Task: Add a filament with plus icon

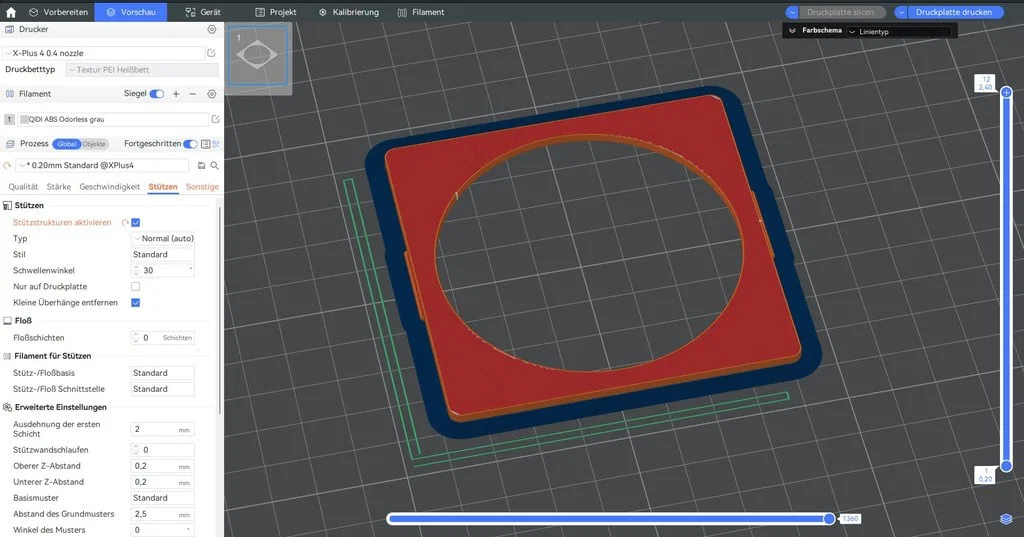Action: coord(176,94)
